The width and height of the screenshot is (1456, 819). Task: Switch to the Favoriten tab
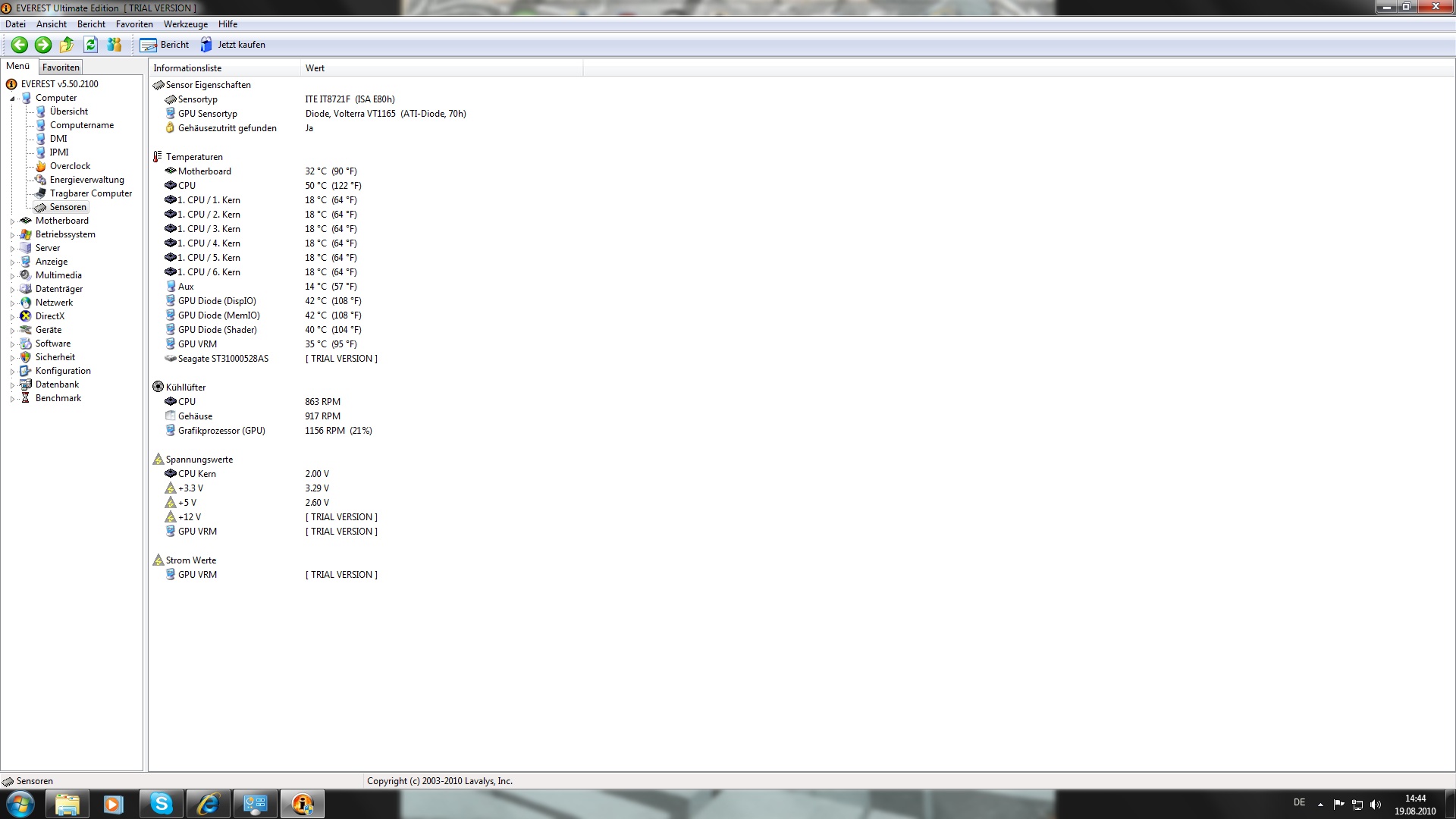tap(61, 67)
